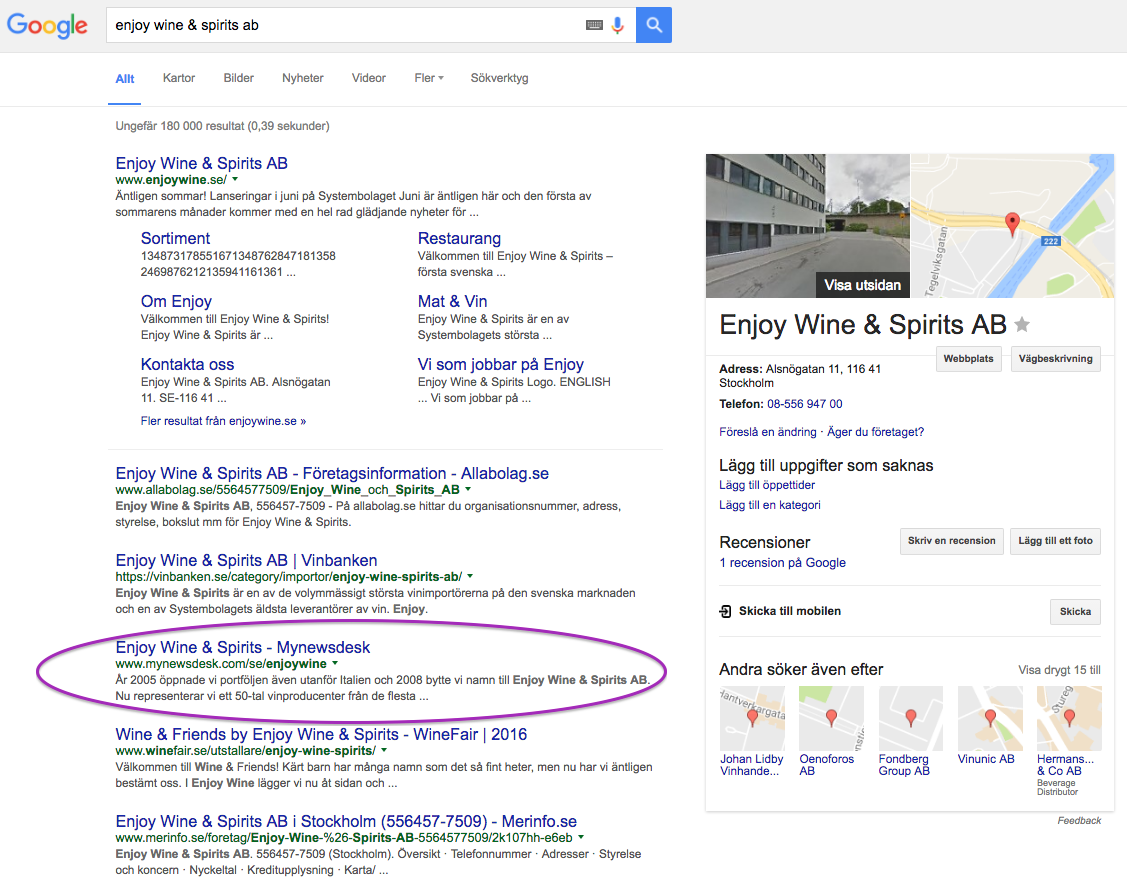
Task: Open Vi som jobbar på Enjoy link
Action: pos(500,364)
